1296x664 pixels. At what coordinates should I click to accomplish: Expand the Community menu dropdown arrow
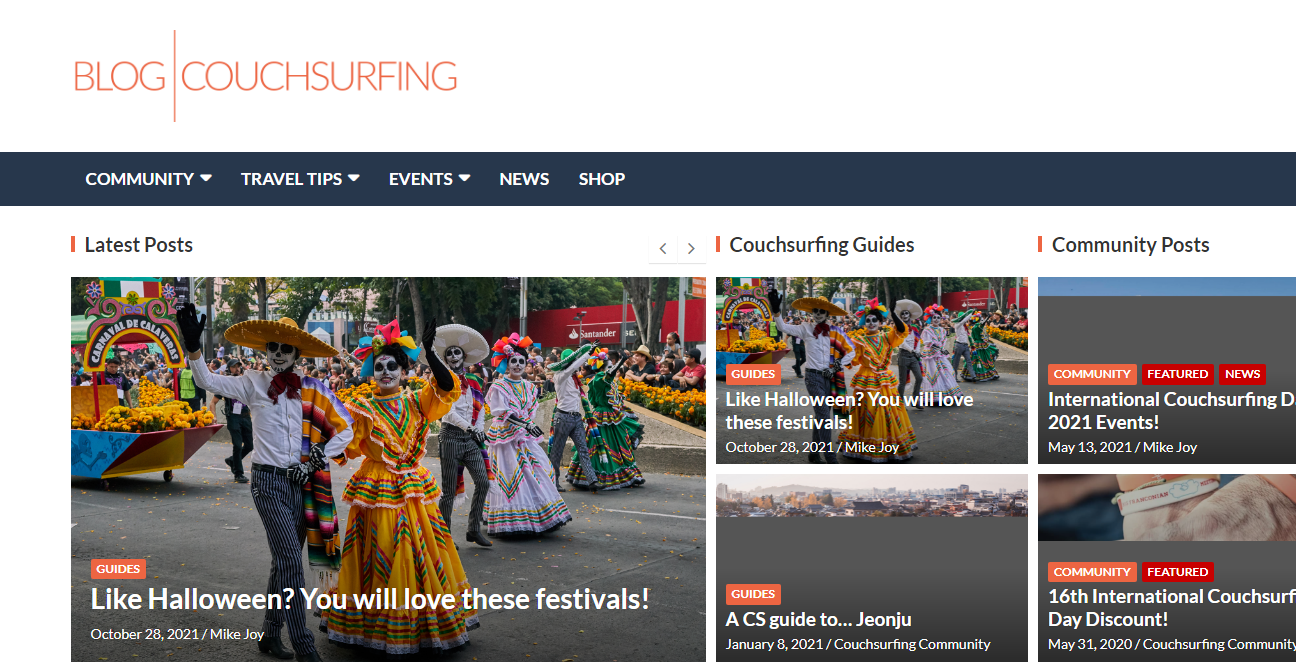(x=206, y=178)
